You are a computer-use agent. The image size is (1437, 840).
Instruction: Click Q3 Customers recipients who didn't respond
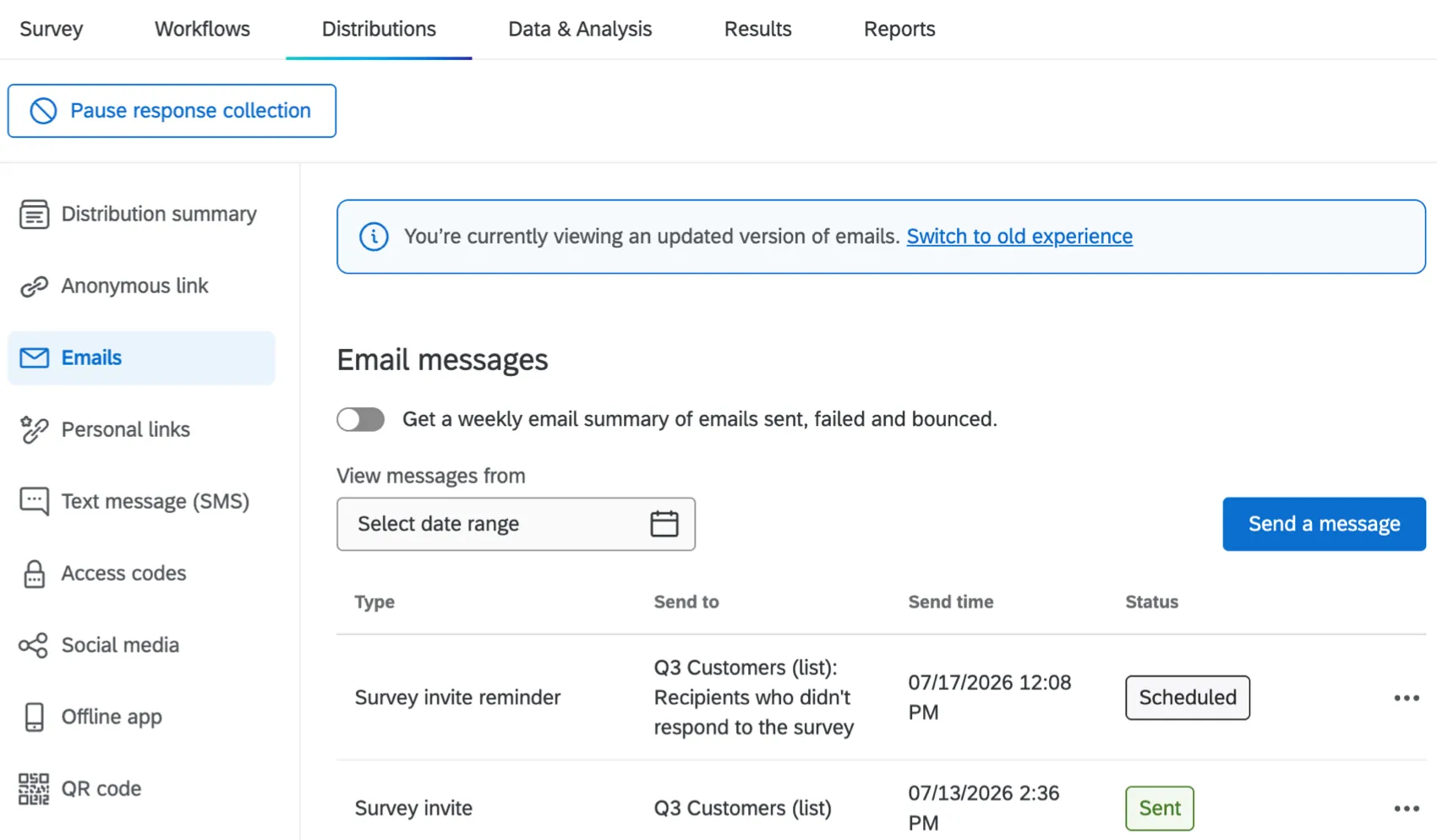click(x=754, y=698)
